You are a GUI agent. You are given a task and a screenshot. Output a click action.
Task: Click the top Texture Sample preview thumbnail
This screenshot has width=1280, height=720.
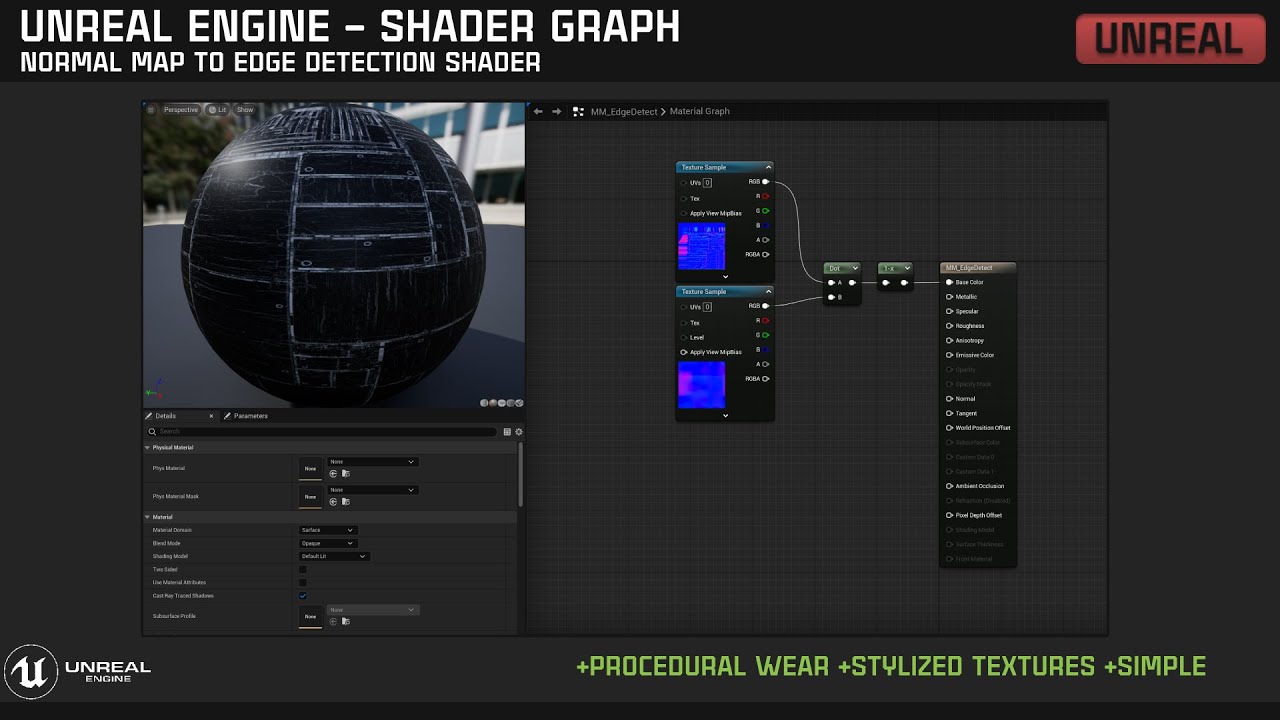701,246
